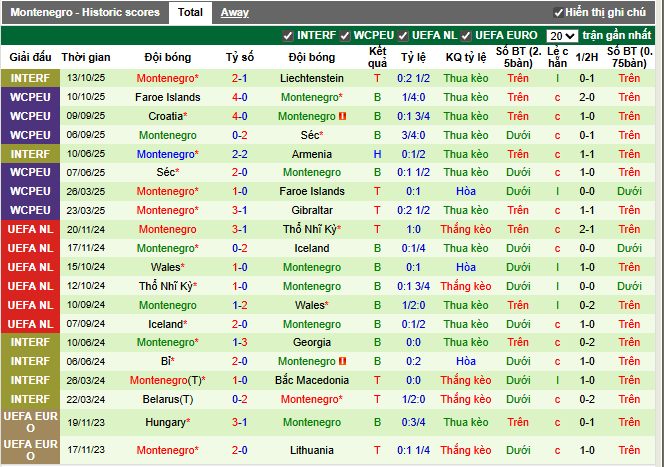Open the 2-2 score versus Armenia
Screen dimensions: 664x467
240,154
